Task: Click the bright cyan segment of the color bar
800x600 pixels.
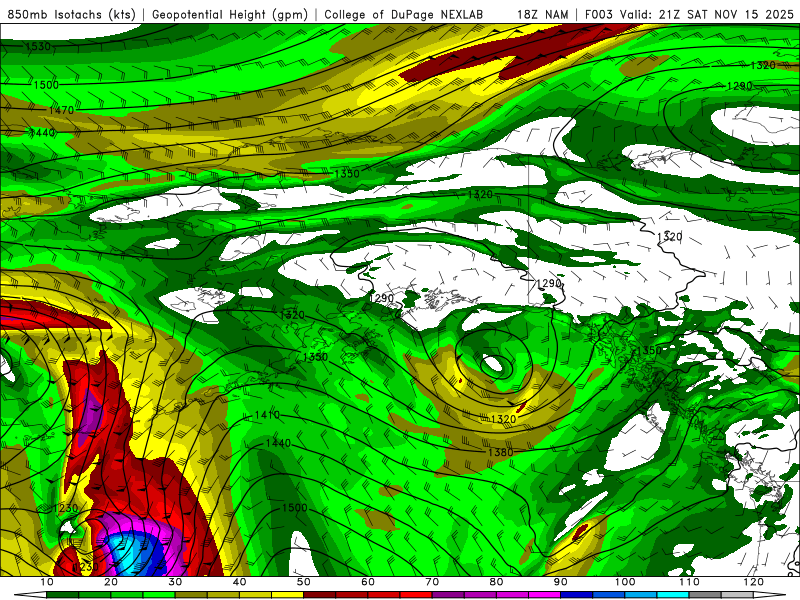Action: click(673, 595)
